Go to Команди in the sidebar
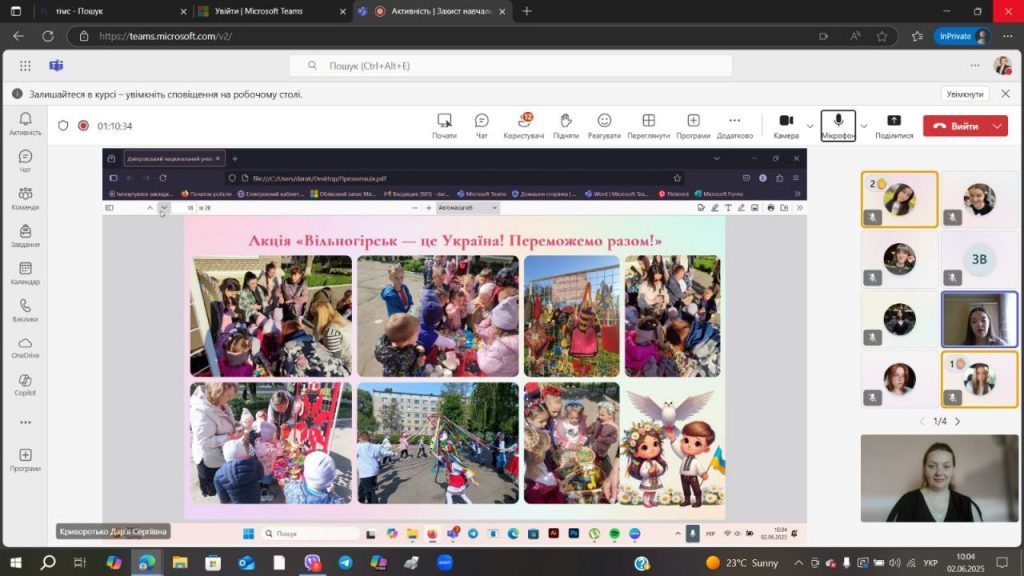The image size is (1024, 576). tap(25, 198)
